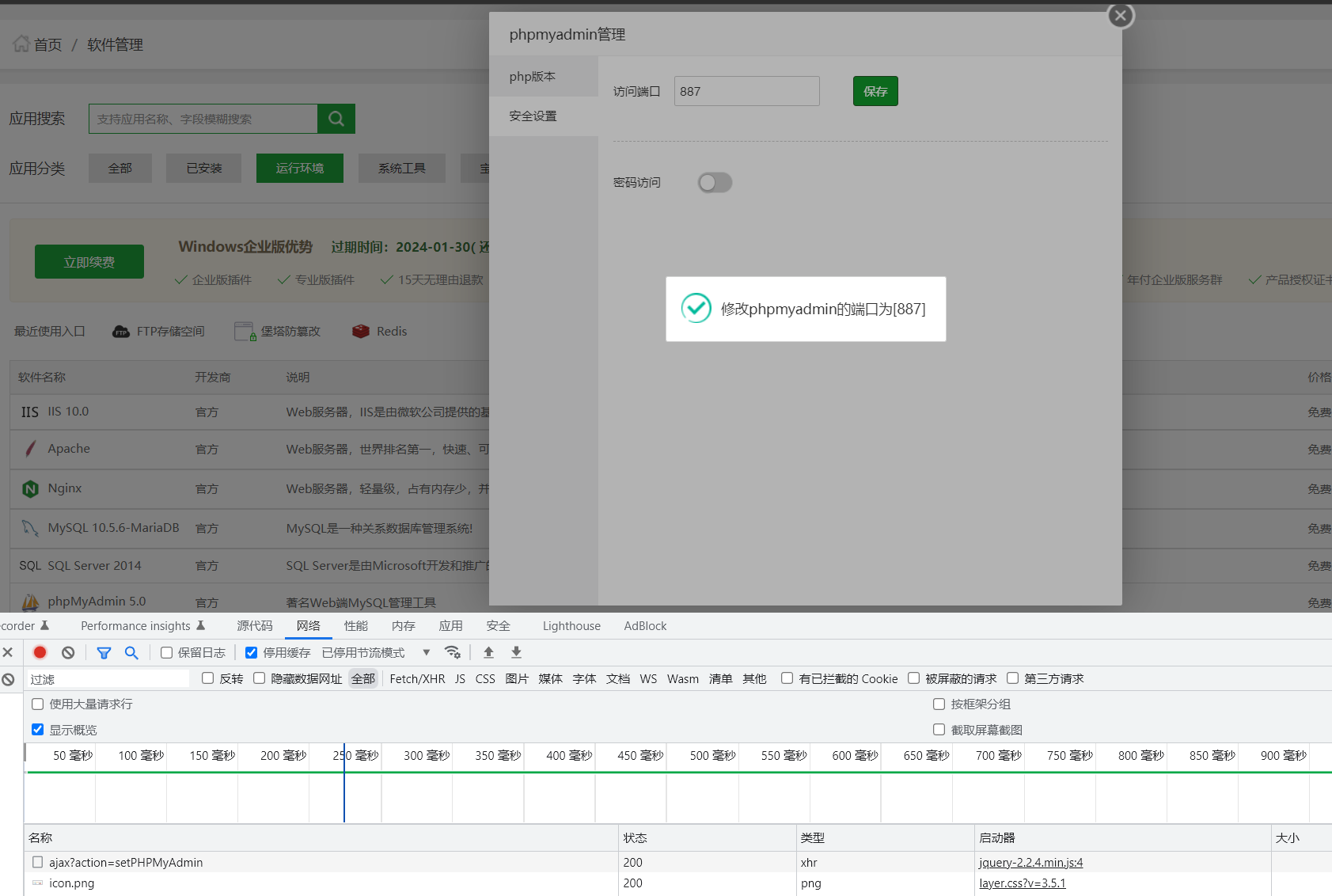Click the 应用搜索 input box

coord(203,119)
